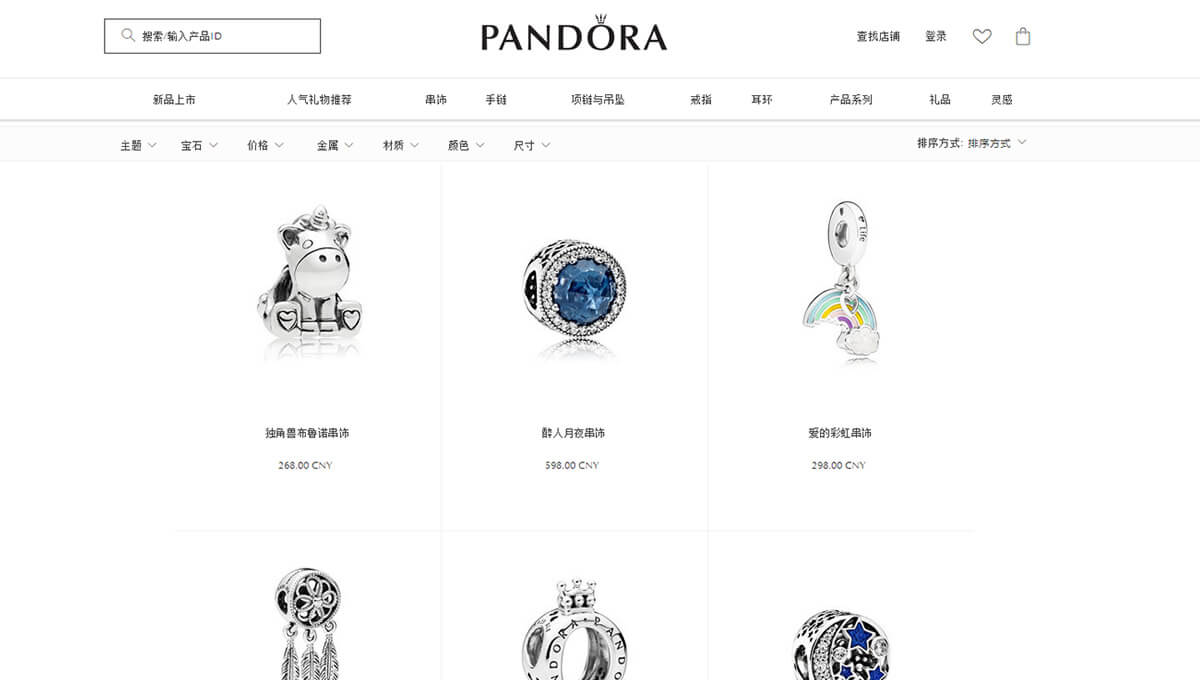Click the PANDORA logo

coord(574,34)
